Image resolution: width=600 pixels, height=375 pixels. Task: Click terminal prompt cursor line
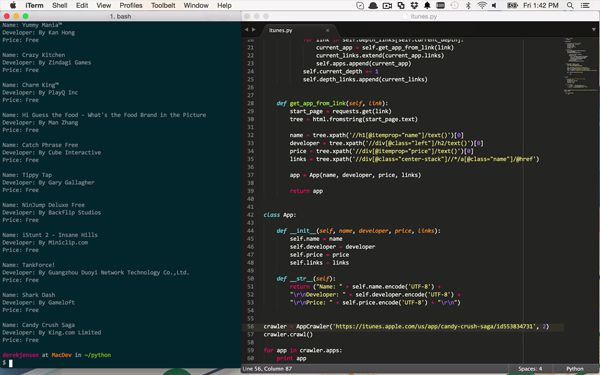click(x=10, y=363)
